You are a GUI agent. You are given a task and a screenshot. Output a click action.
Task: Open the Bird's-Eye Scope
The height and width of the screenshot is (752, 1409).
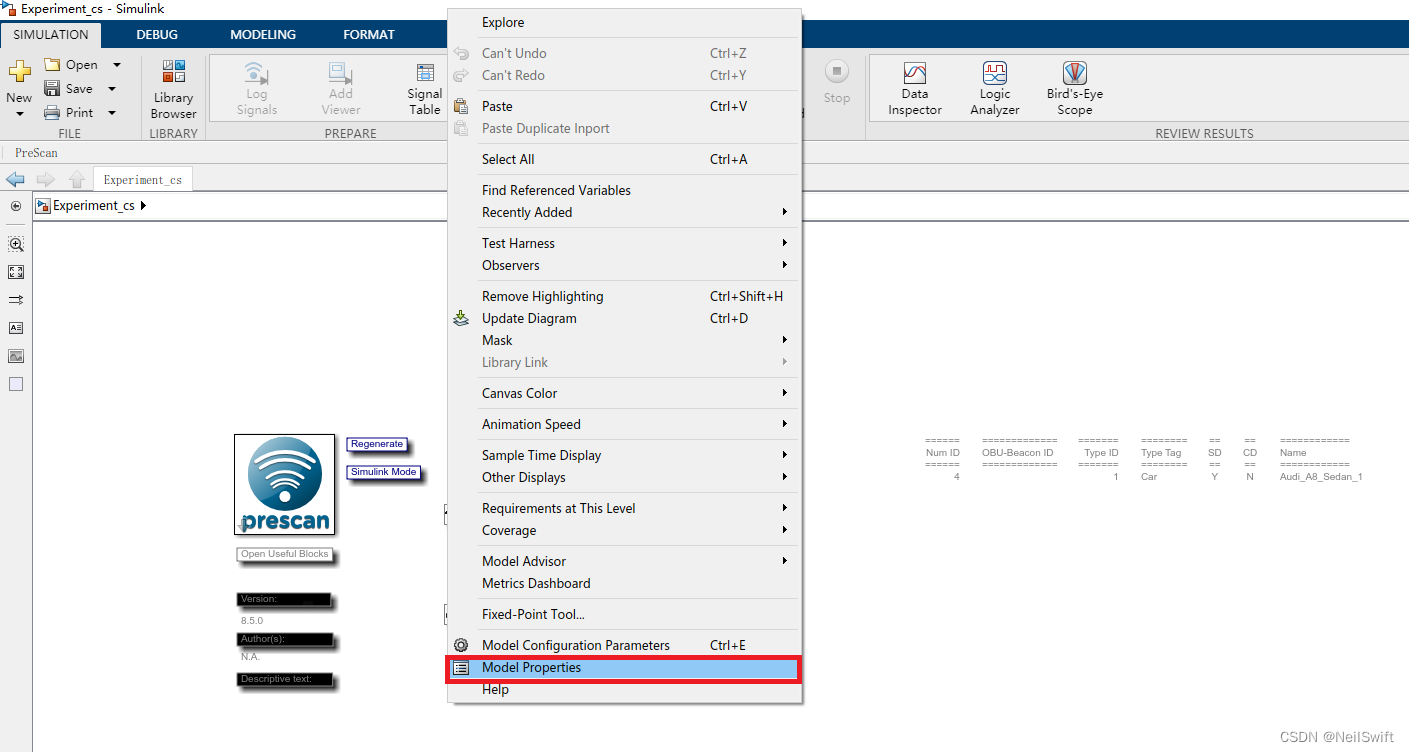(1075, 89)
